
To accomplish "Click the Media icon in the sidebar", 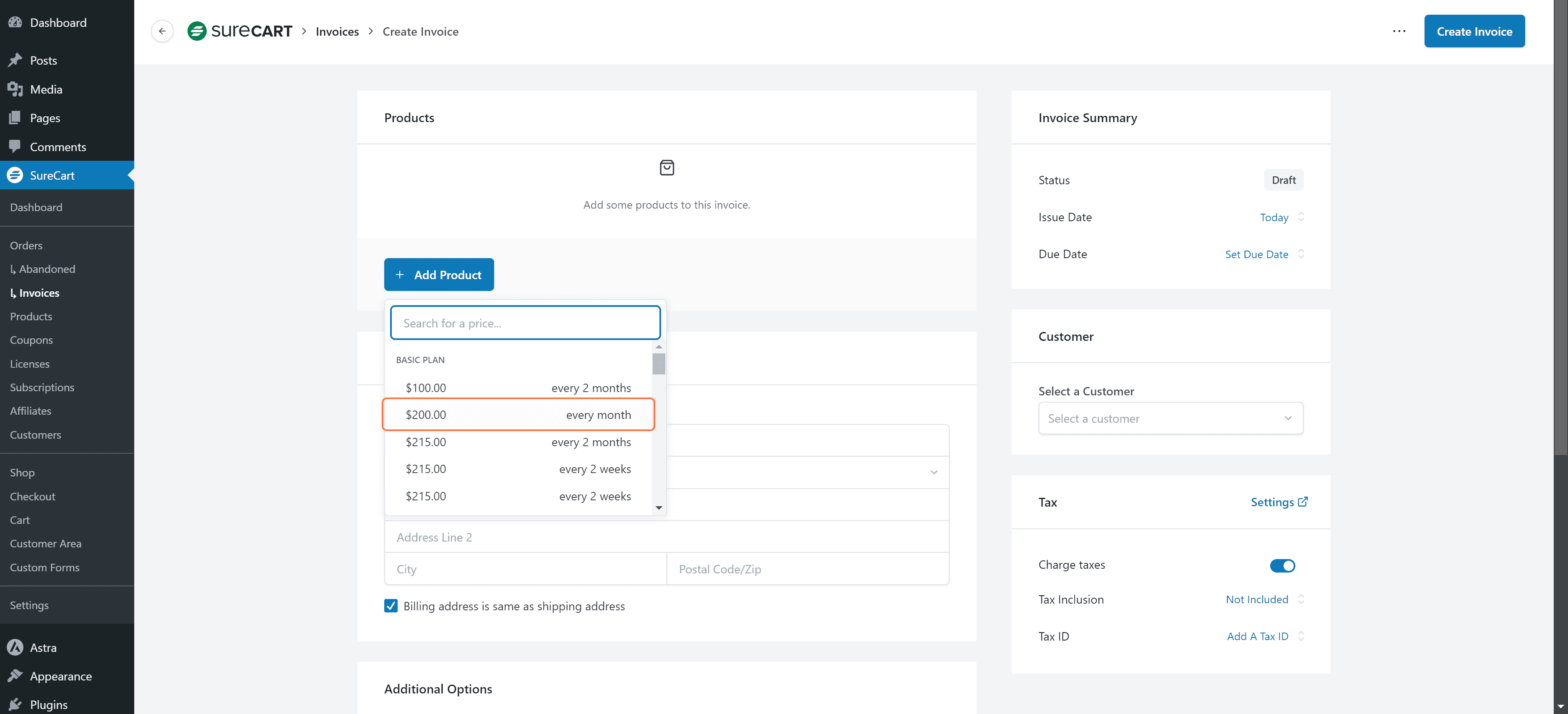I will coord(15,89).
